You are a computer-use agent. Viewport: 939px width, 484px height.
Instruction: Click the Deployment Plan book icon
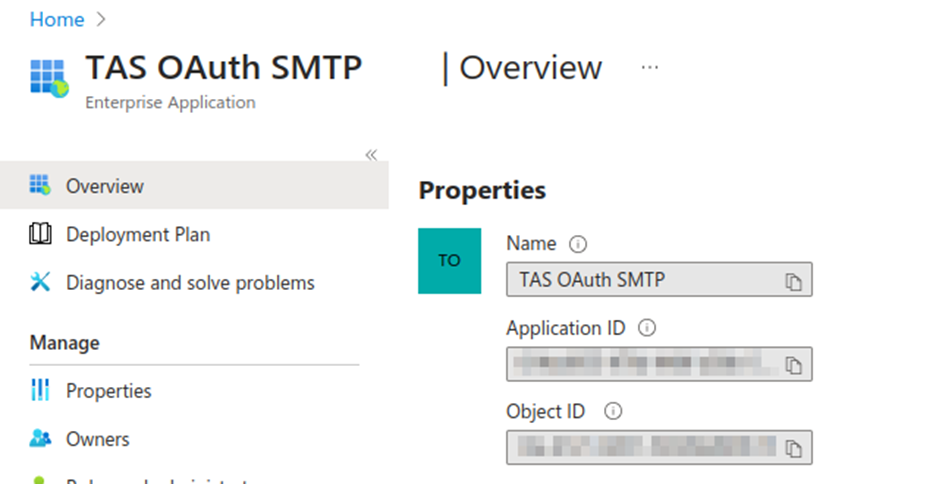[40, 235]
